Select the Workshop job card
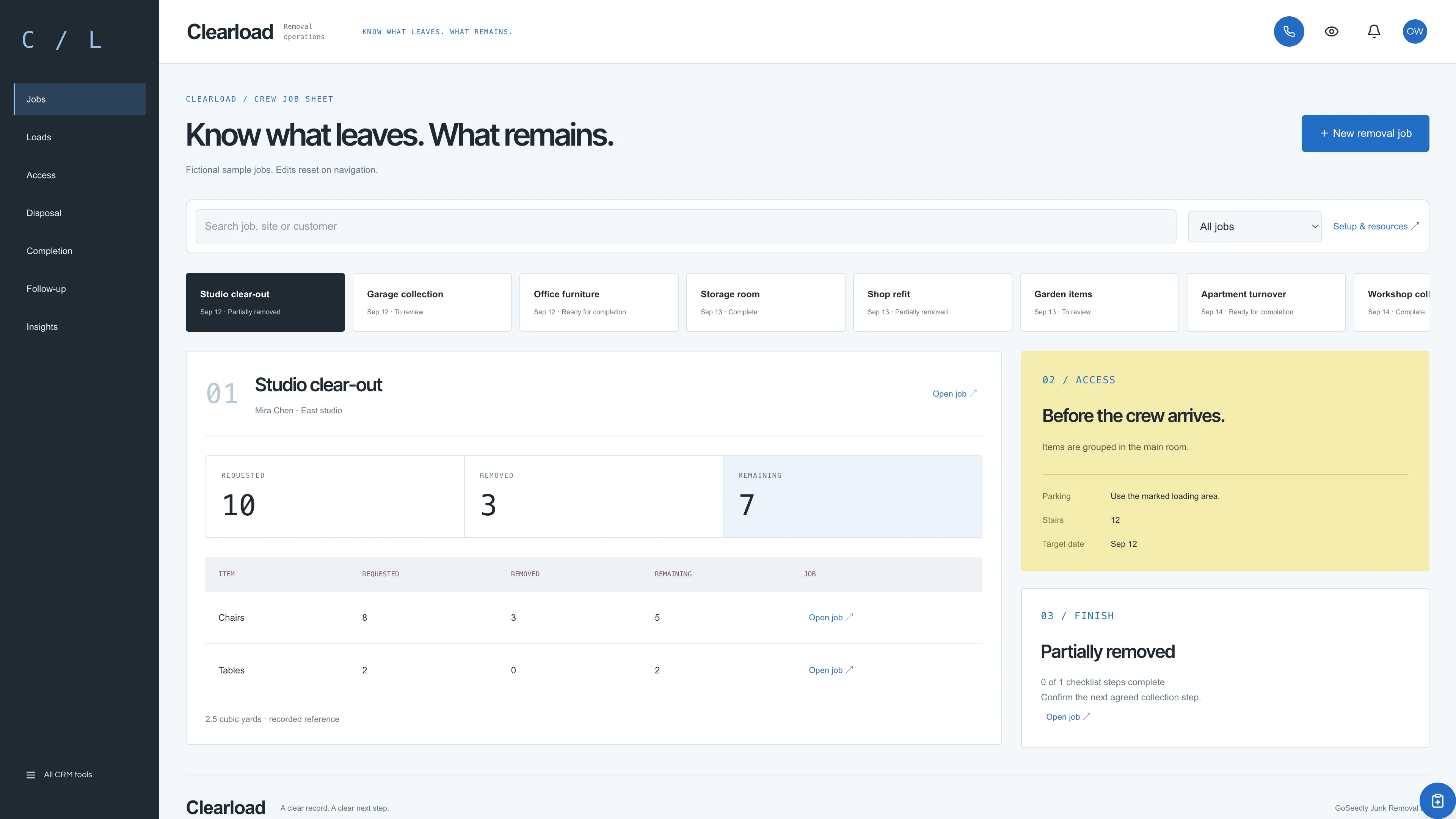Screen dimensions: 1456x819 tap(1392, 303)
